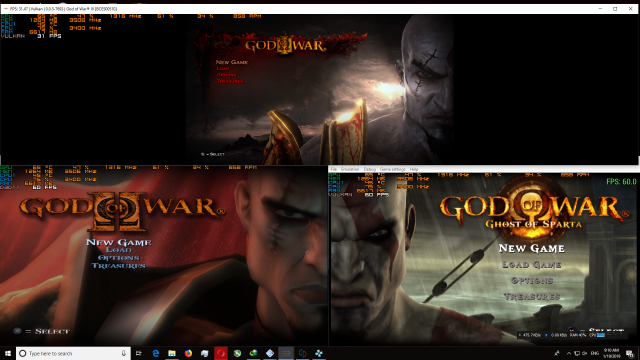This screenshot has height=360, width=640.
Task: Switch to the PCSX2 taskbar icon
Action: pos(302,353)
